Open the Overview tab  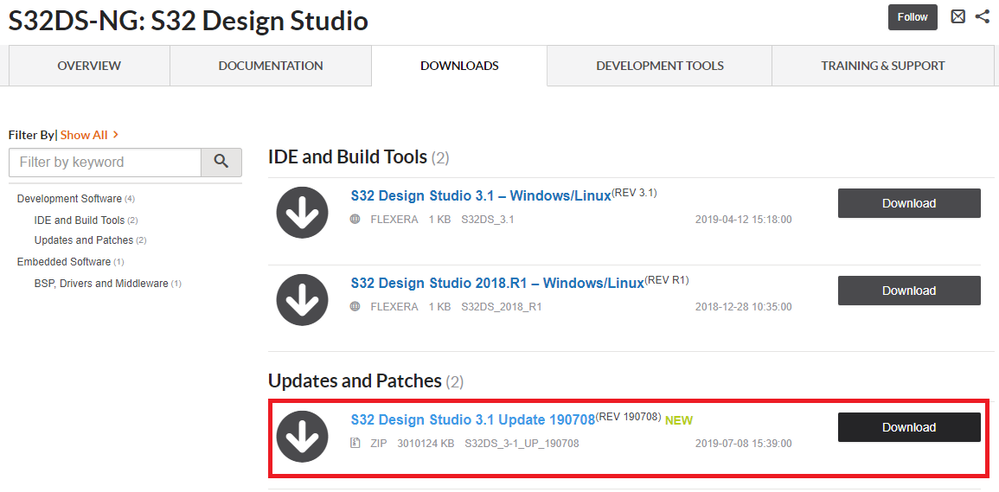click(x=89, y=66)
